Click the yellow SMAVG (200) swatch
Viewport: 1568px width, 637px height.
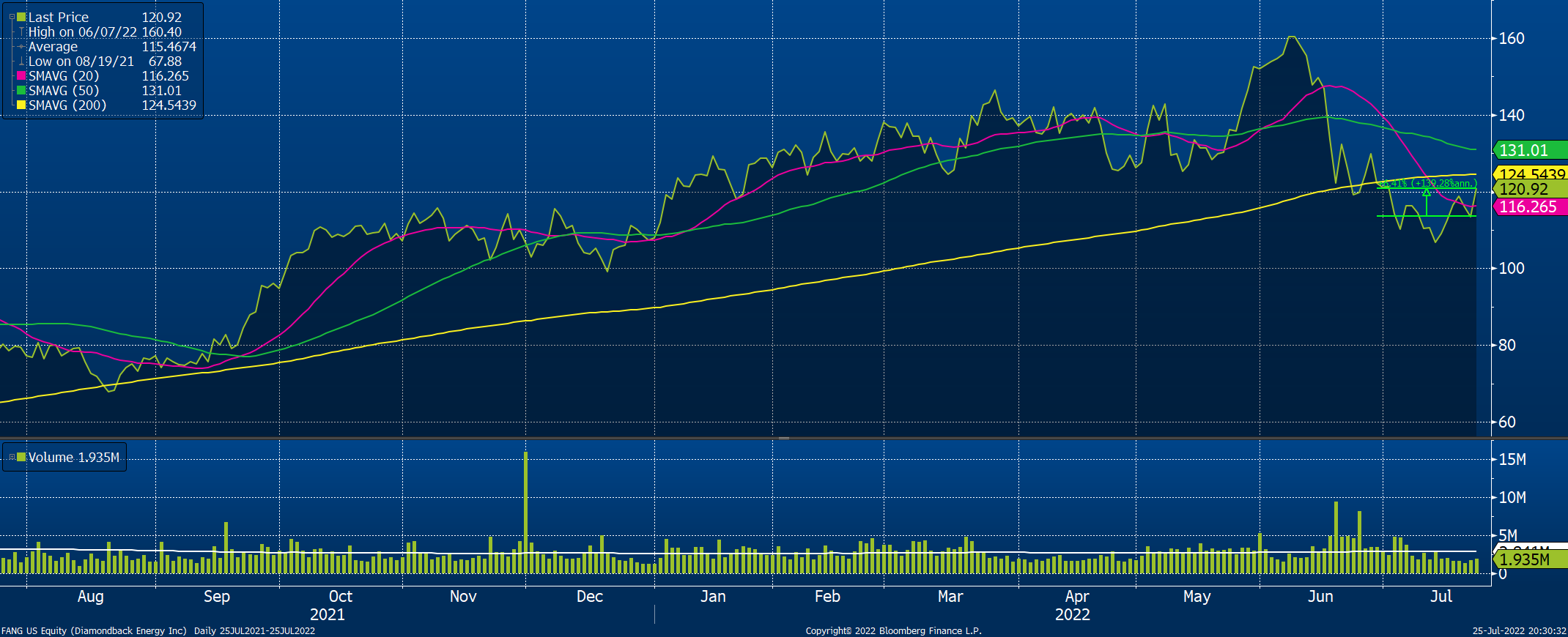click(x=21, y=105)
